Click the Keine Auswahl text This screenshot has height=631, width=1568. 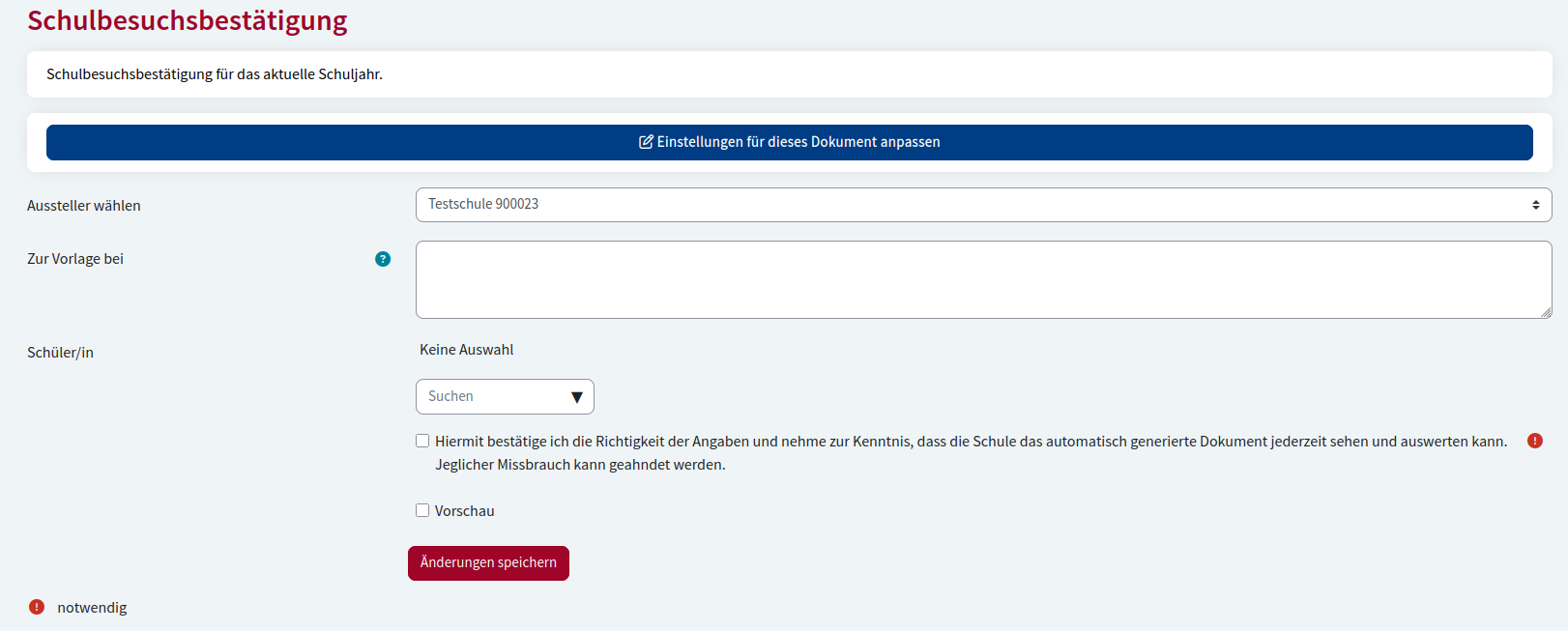click(466, 350)
